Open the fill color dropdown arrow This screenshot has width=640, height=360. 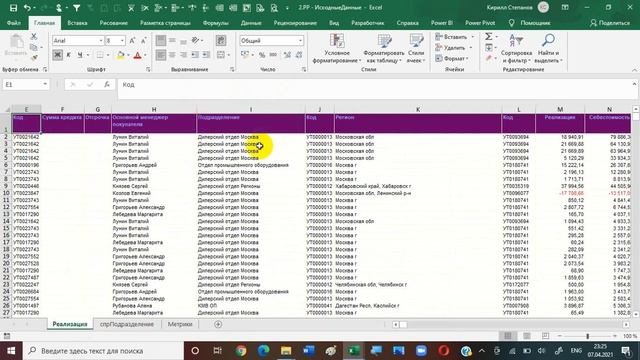tap(128, 55)
